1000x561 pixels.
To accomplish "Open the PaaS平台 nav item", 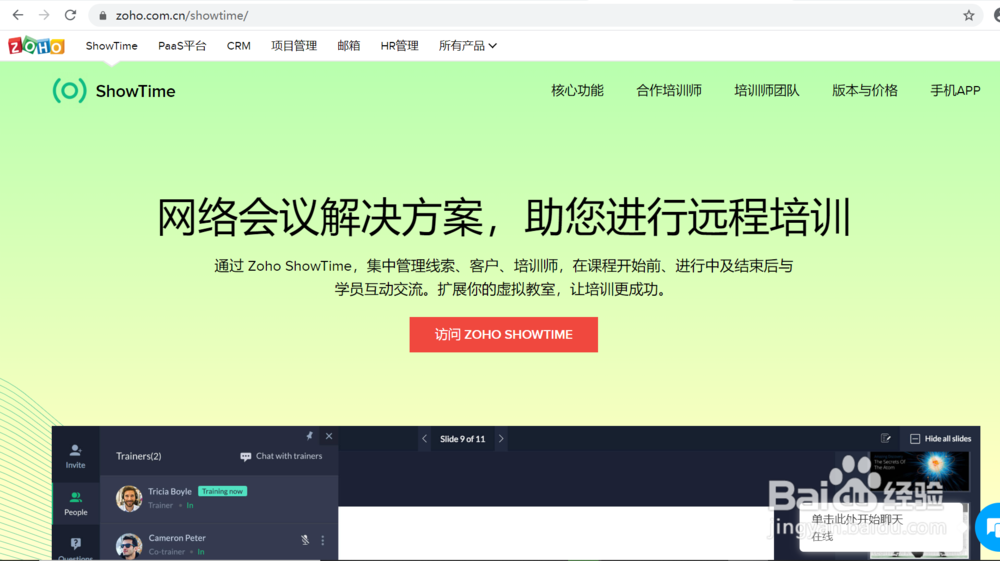I will [x=182, y=46].
